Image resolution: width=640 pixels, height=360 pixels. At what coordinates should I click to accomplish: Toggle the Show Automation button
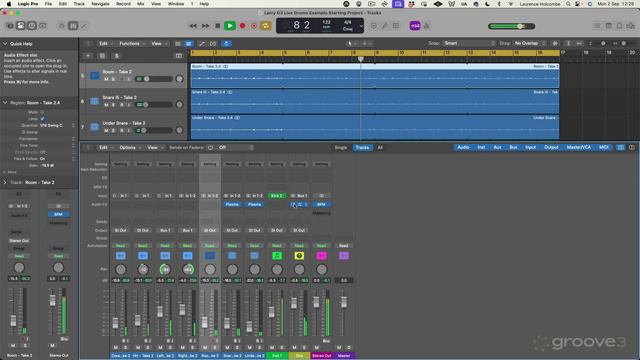(x=202, y=44)
